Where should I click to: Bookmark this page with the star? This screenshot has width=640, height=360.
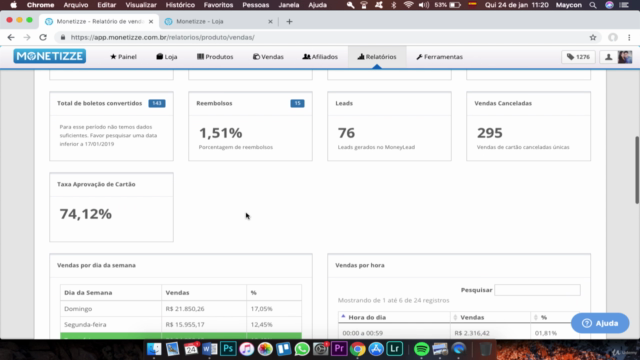593,37
